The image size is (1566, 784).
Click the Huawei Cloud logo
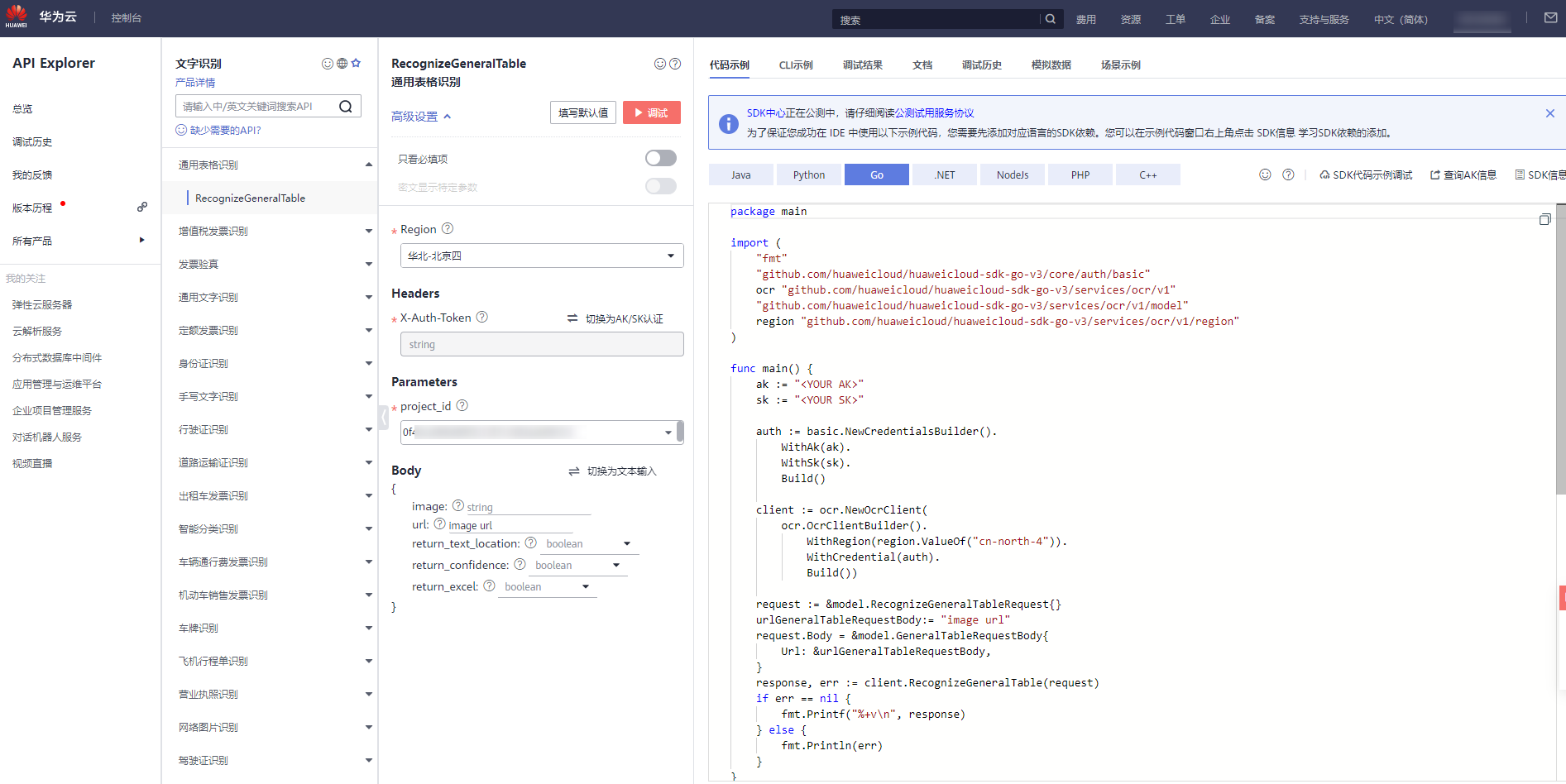17,17
